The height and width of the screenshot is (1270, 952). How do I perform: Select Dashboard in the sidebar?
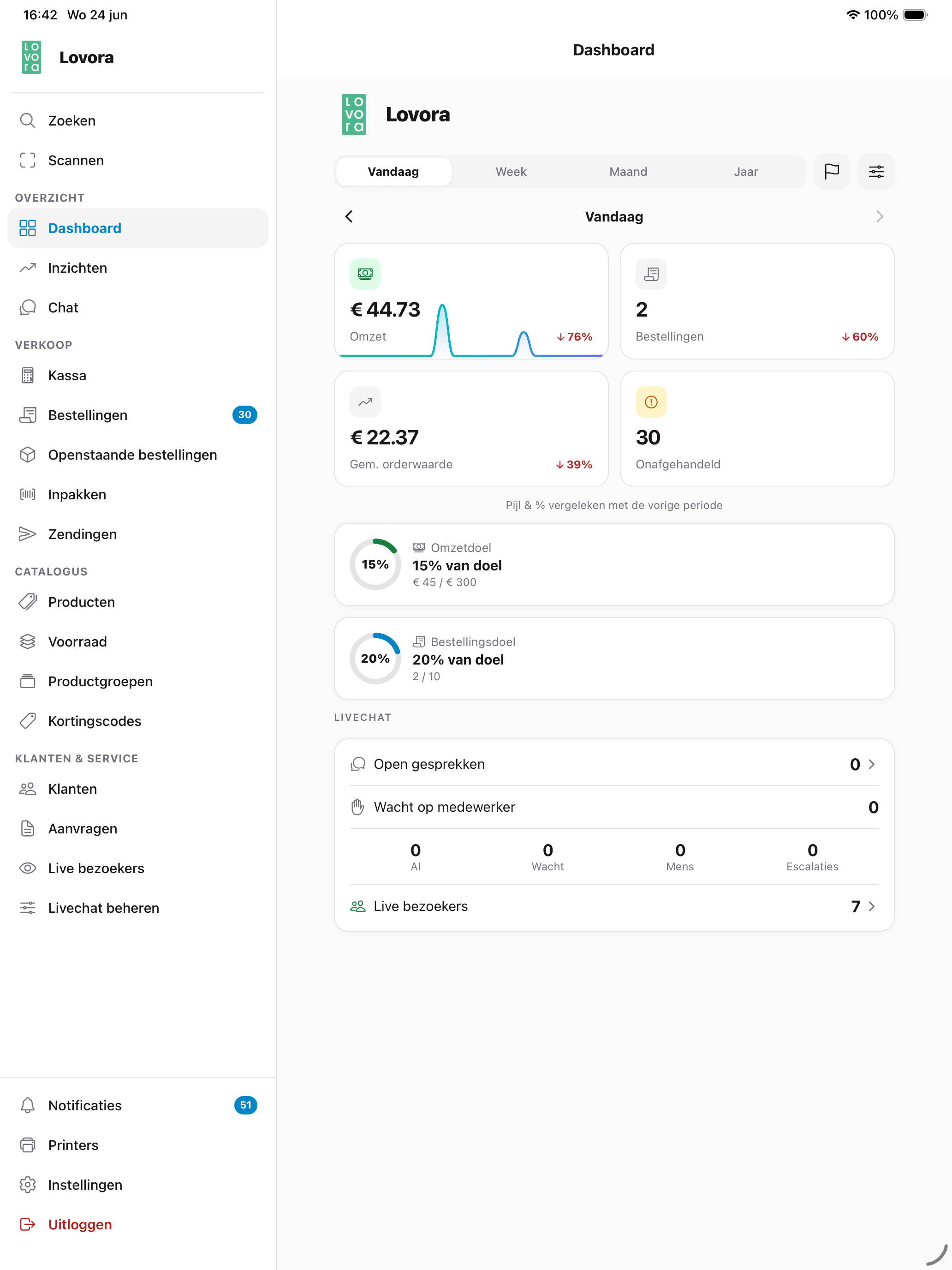tap(138, 228)
